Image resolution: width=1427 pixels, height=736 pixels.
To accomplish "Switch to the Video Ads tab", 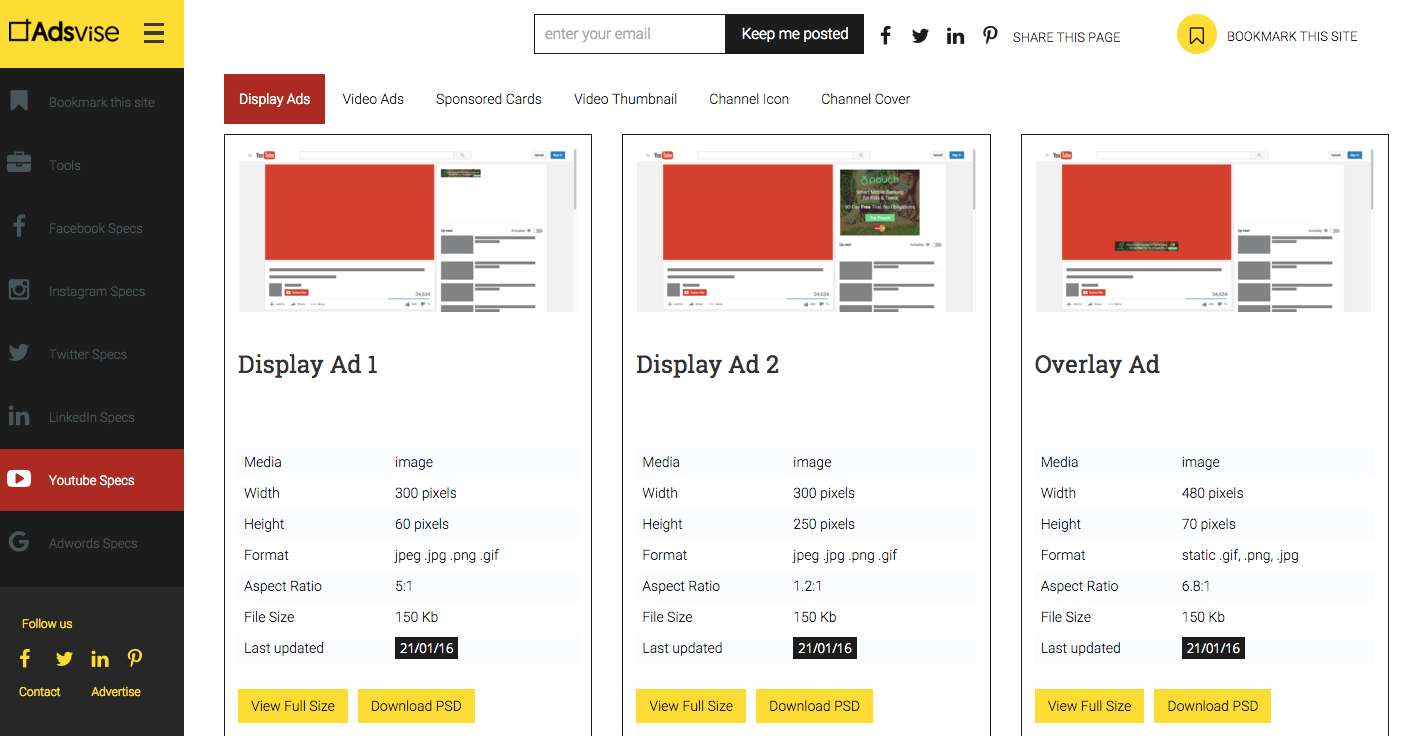I will point(373,99).
